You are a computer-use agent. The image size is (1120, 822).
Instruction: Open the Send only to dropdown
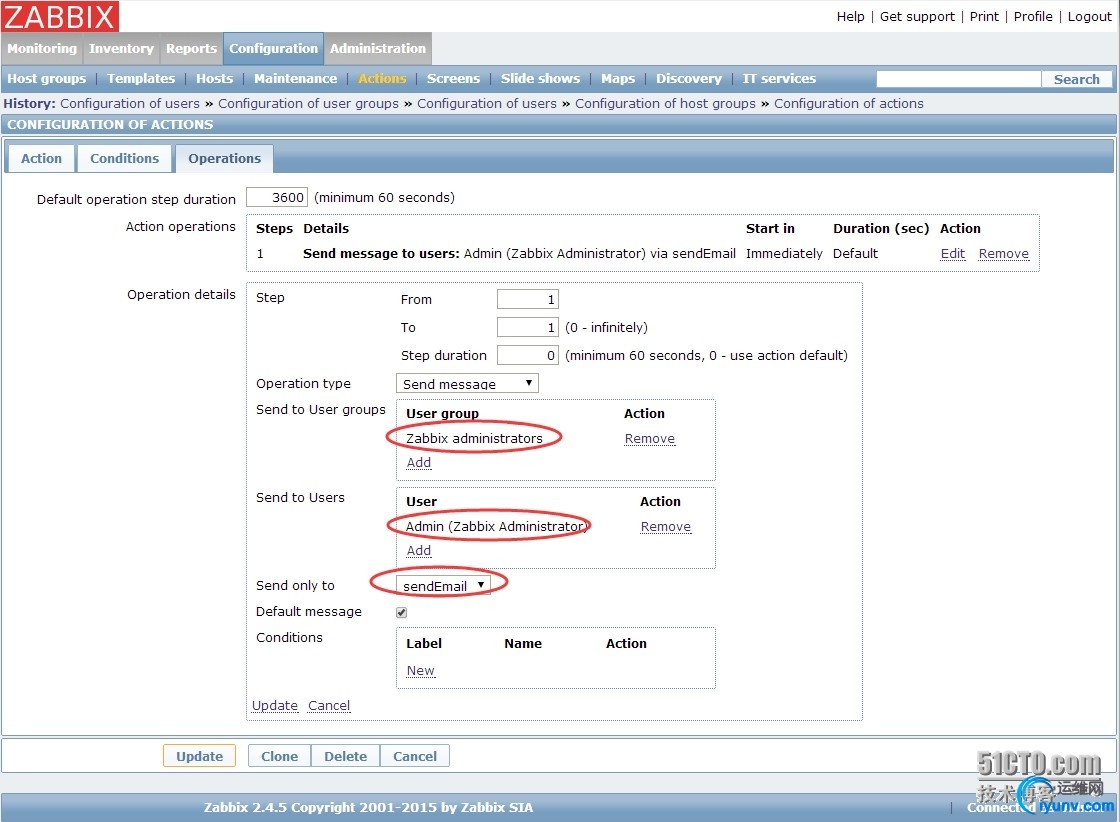(x=443, y=585)
